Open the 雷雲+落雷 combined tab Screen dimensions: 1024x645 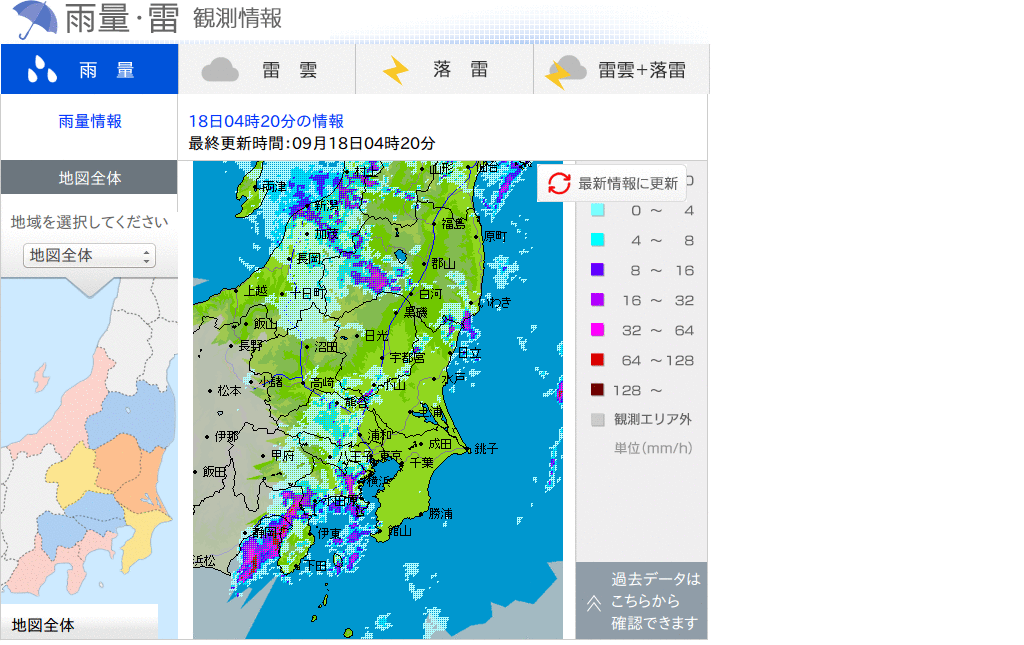point(622,69)
